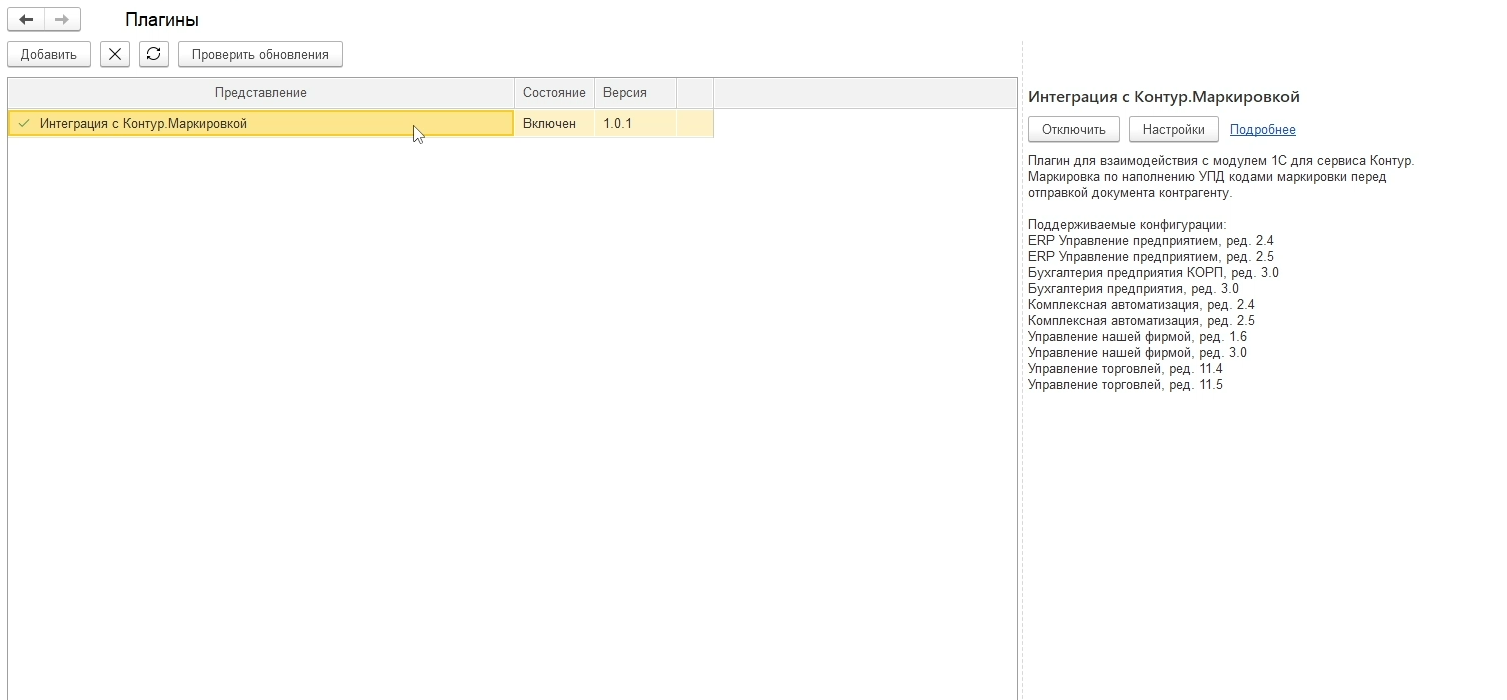Click line Бухгалтерия предприятия КОРП, ред. 3.0
This screenshot has height=700, width=1507.
[x=1153, y=273]
